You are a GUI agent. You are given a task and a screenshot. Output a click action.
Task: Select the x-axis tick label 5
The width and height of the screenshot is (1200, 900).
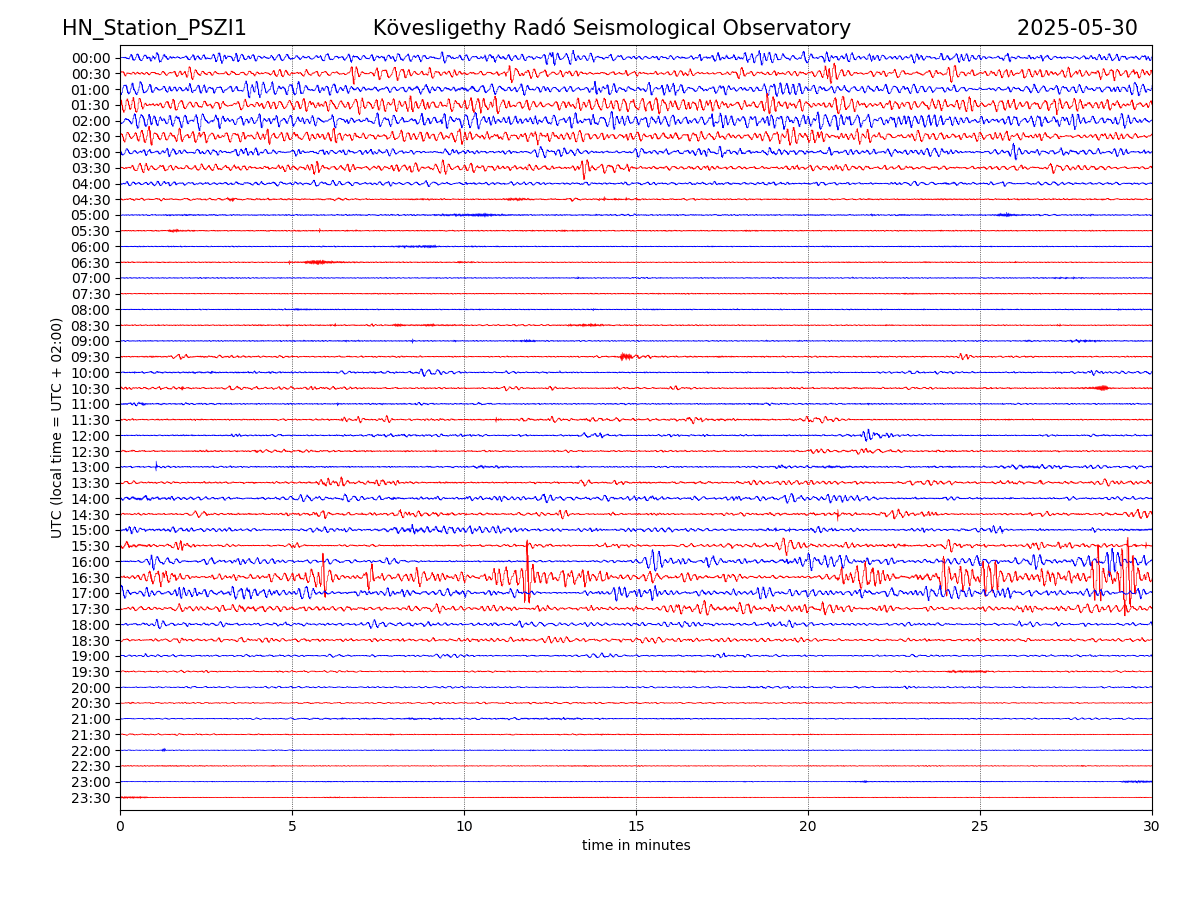292,827
